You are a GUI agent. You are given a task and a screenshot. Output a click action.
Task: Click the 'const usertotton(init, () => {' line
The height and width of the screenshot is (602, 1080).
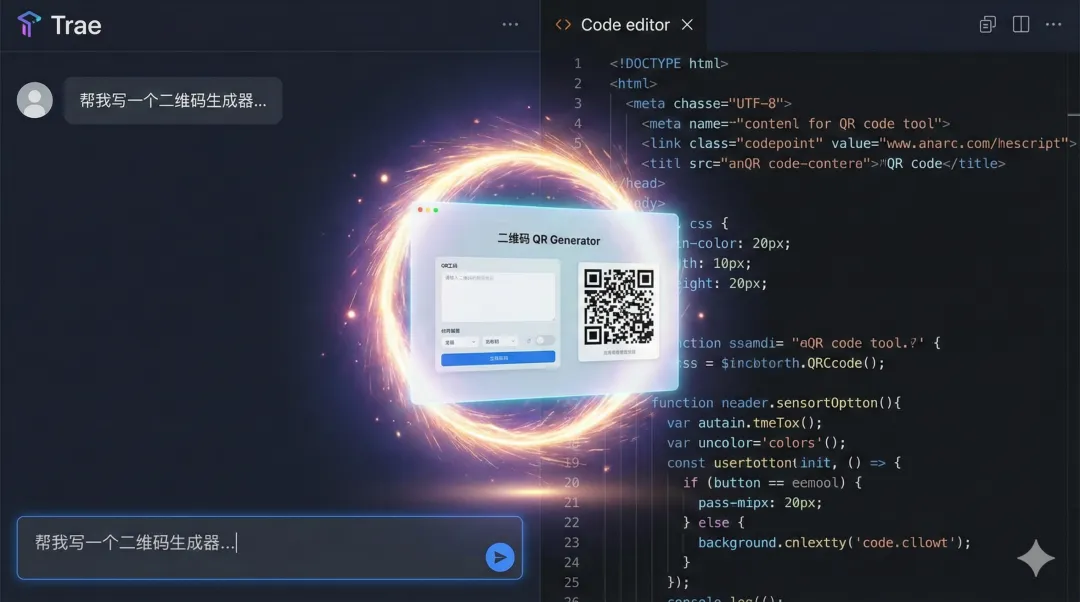(x=784, y=463)
